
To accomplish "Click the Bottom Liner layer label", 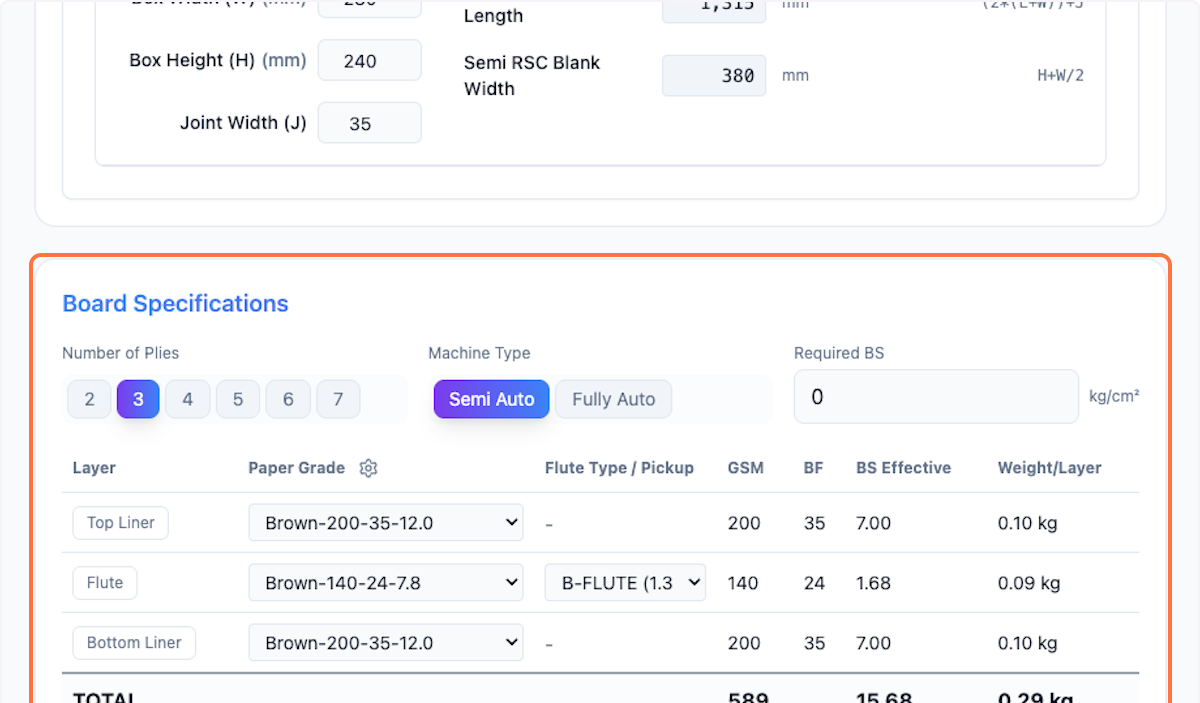I will [133, 642].
